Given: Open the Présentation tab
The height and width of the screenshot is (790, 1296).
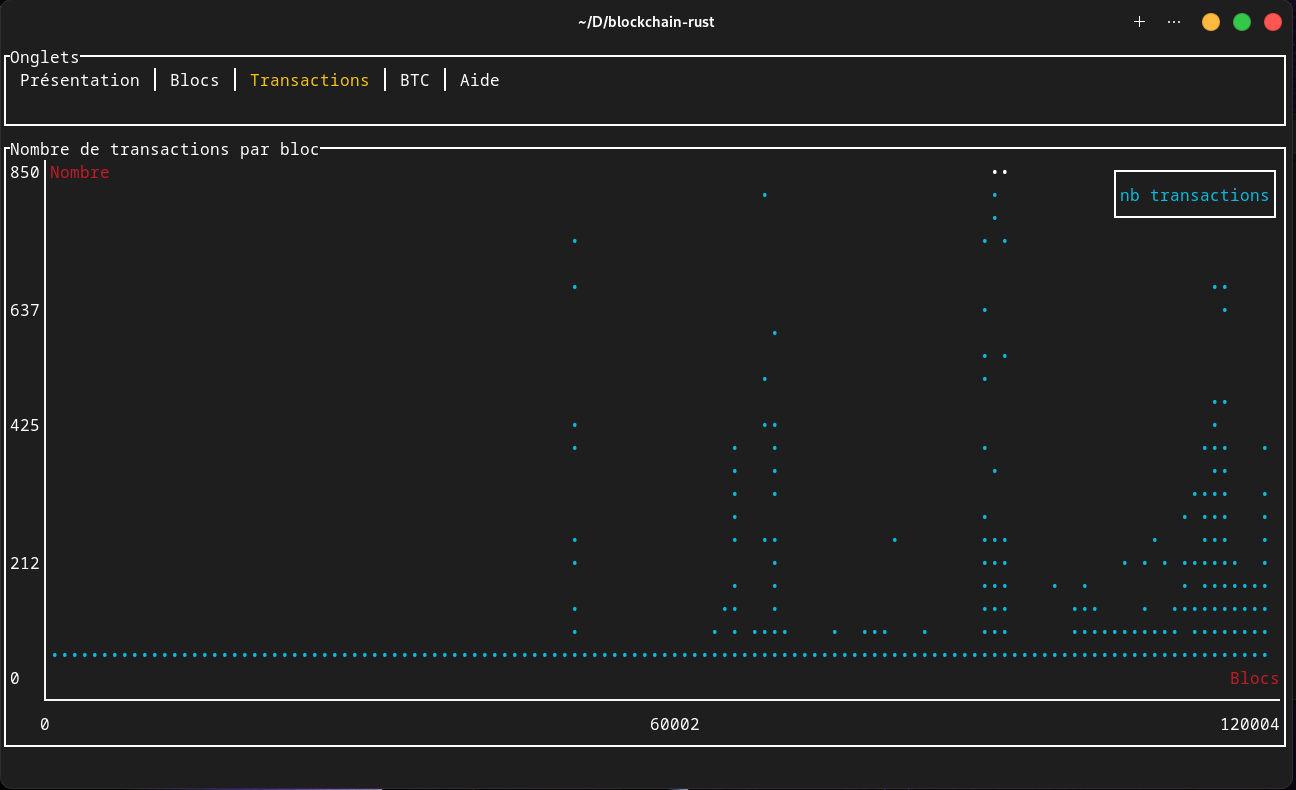Looking at the screenshot, I should point(80,80).
